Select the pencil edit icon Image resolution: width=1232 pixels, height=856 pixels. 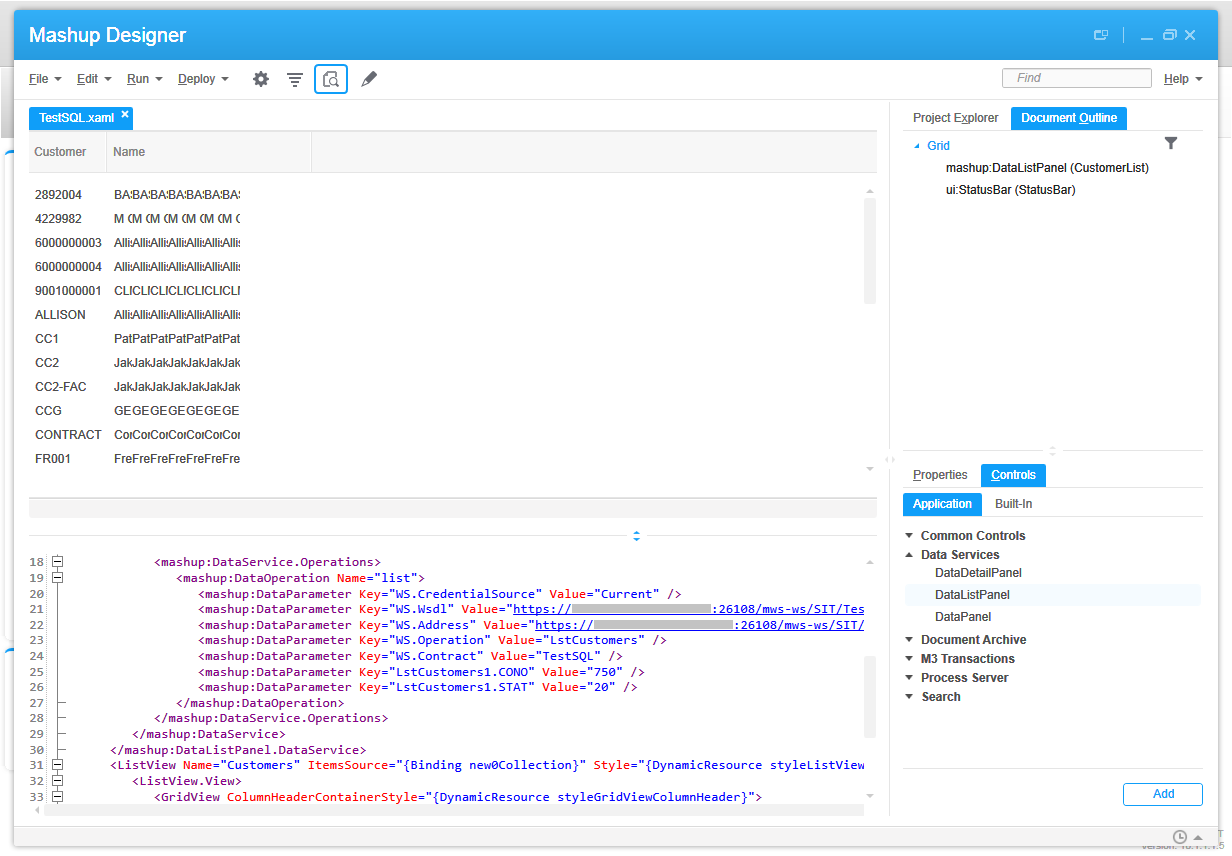pyautogui.click(x=369, y=79)
